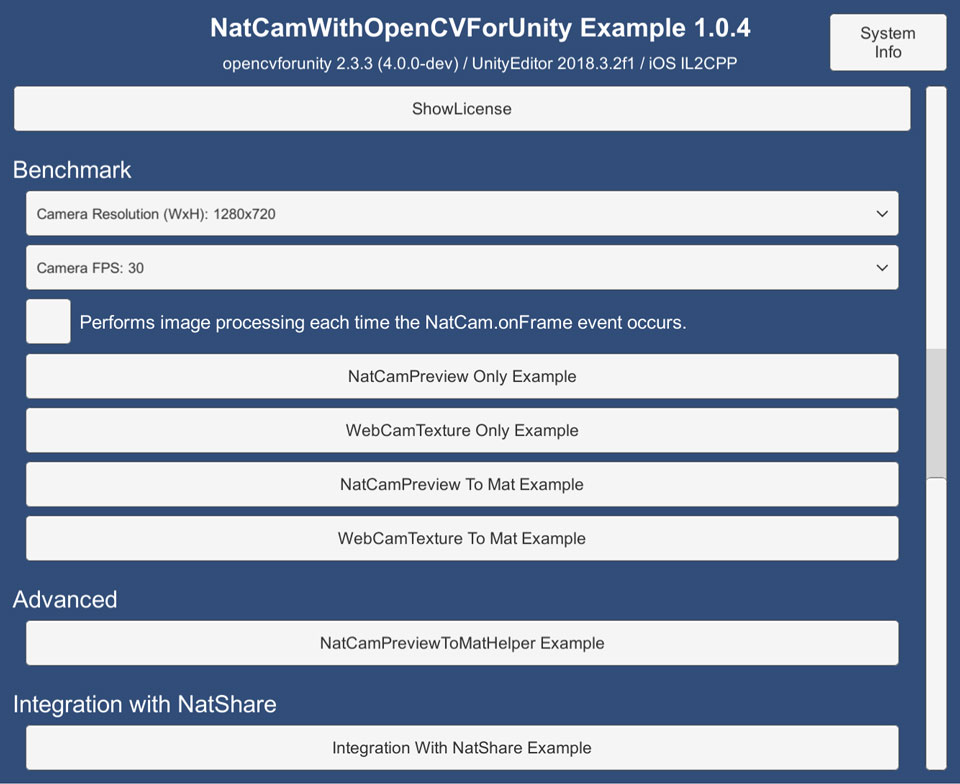The image size is (960, 784).
Task: Launch WebCamTexture Only Example
Action: [x=462, y=430]
